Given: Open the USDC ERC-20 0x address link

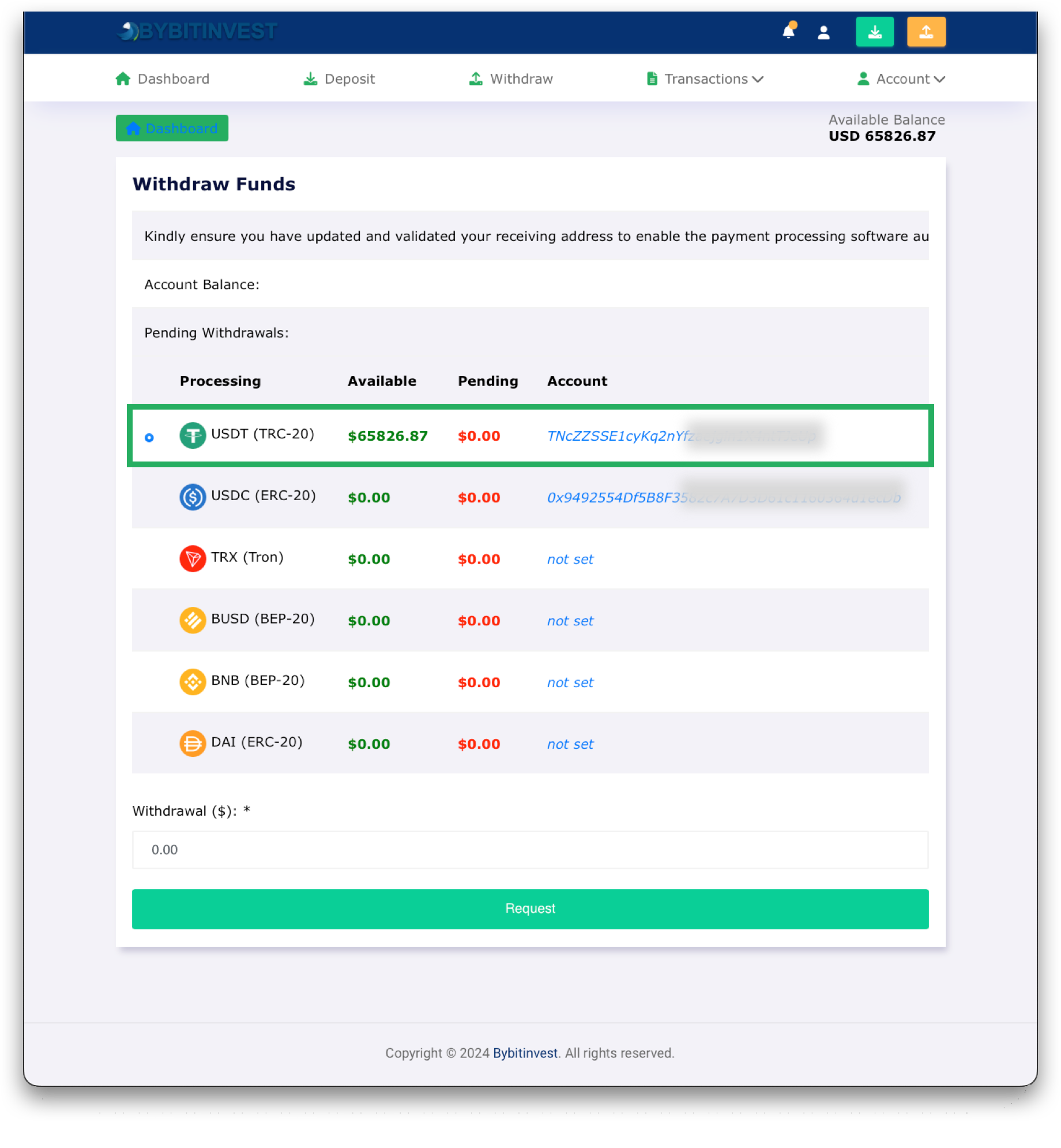Looking at the screenshot, I should pyautogui.click(x=724, y=497).
